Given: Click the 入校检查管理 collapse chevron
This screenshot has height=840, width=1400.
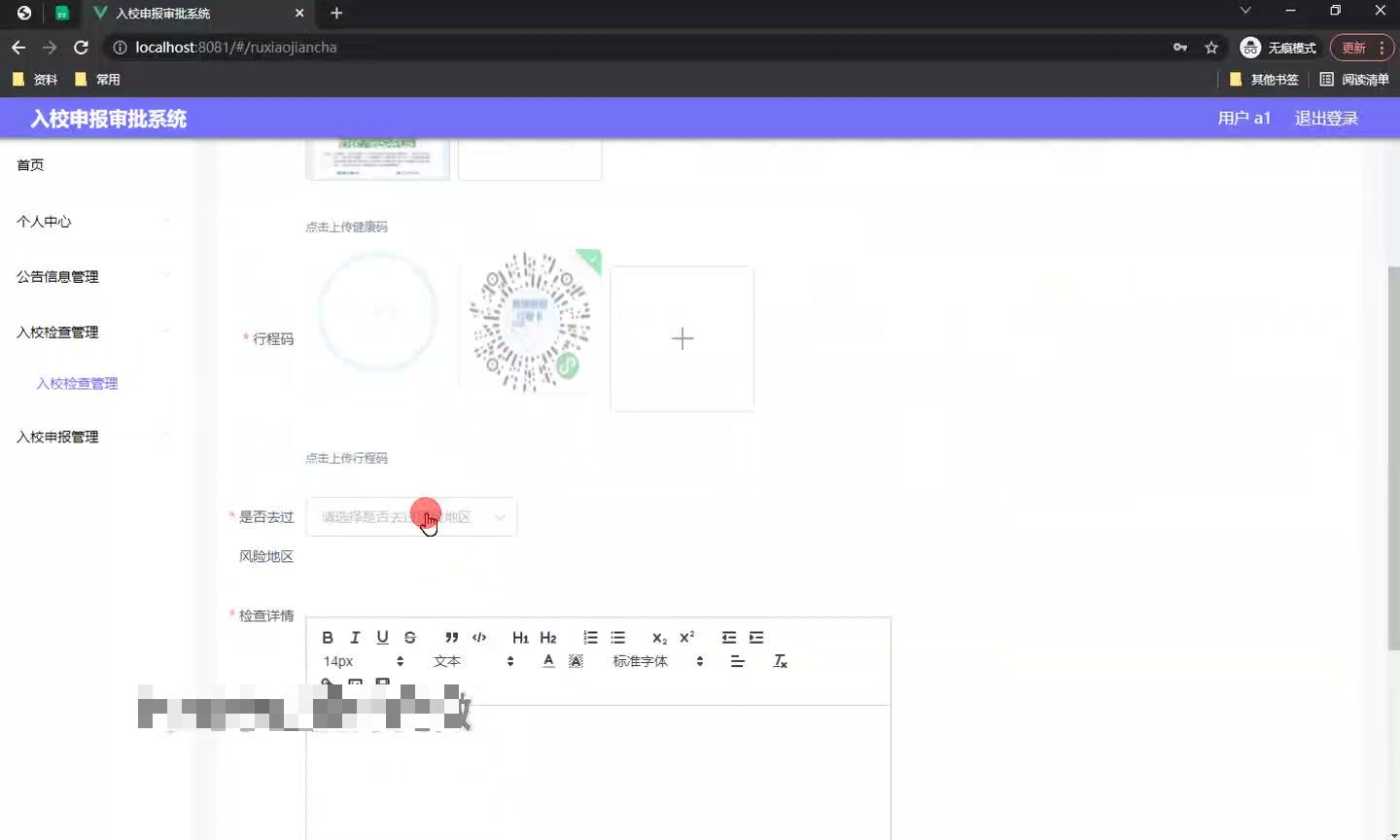Looking at the screenshot, I should [x=166, y=332].
